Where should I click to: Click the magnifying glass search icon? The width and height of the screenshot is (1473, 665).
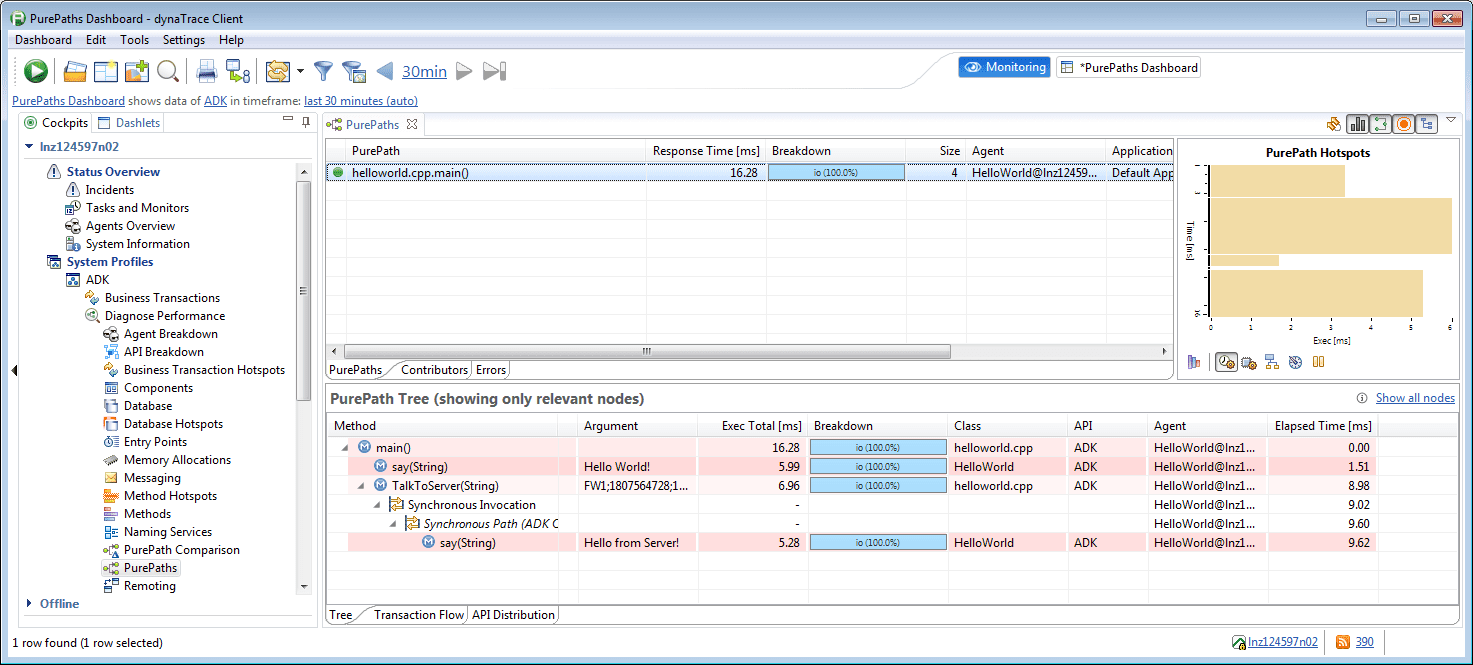click(x=168, y=71)
